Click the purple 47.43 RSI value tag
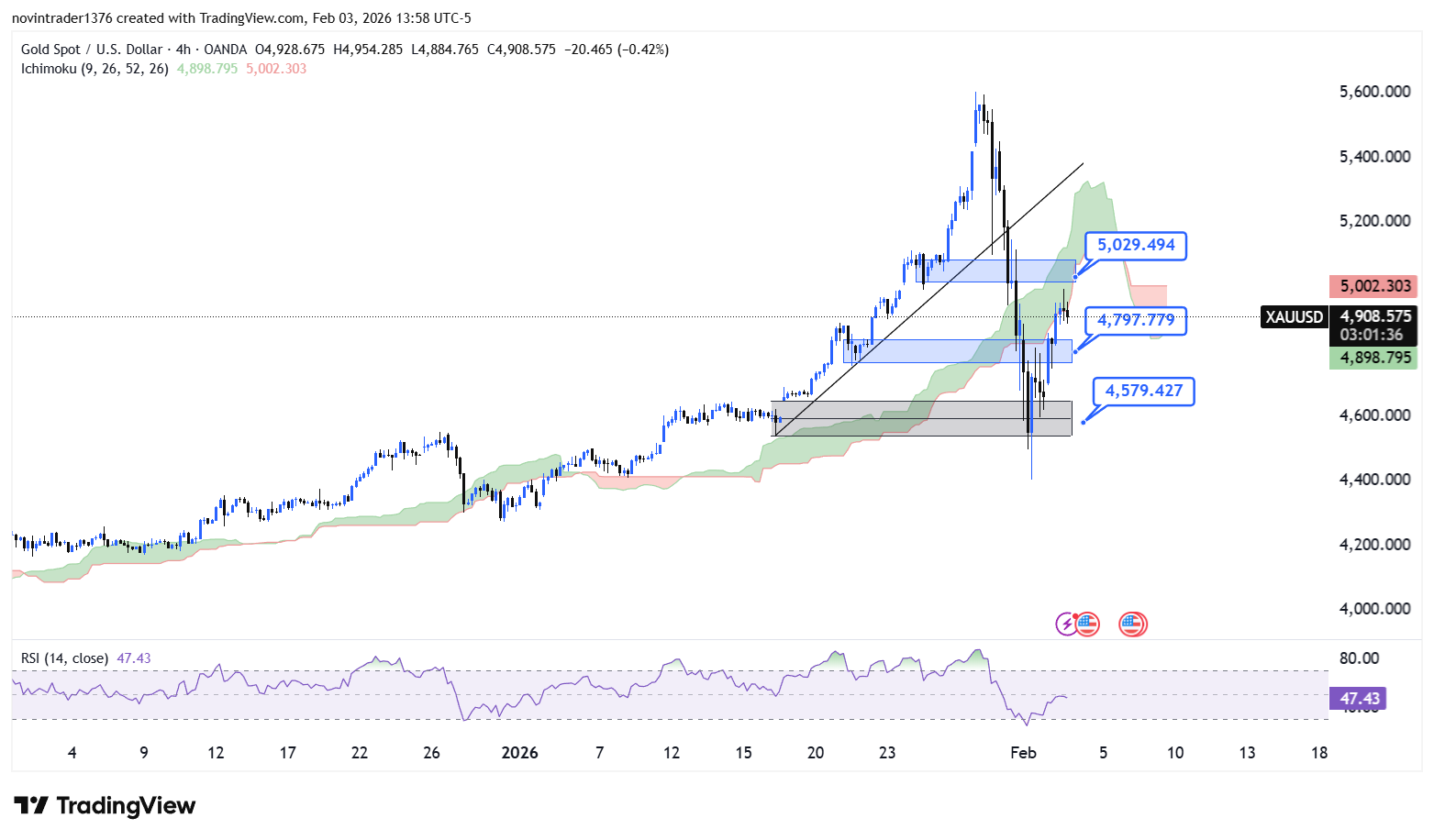The width and height of the screenshot is (1434, 840). [1358, 699]
